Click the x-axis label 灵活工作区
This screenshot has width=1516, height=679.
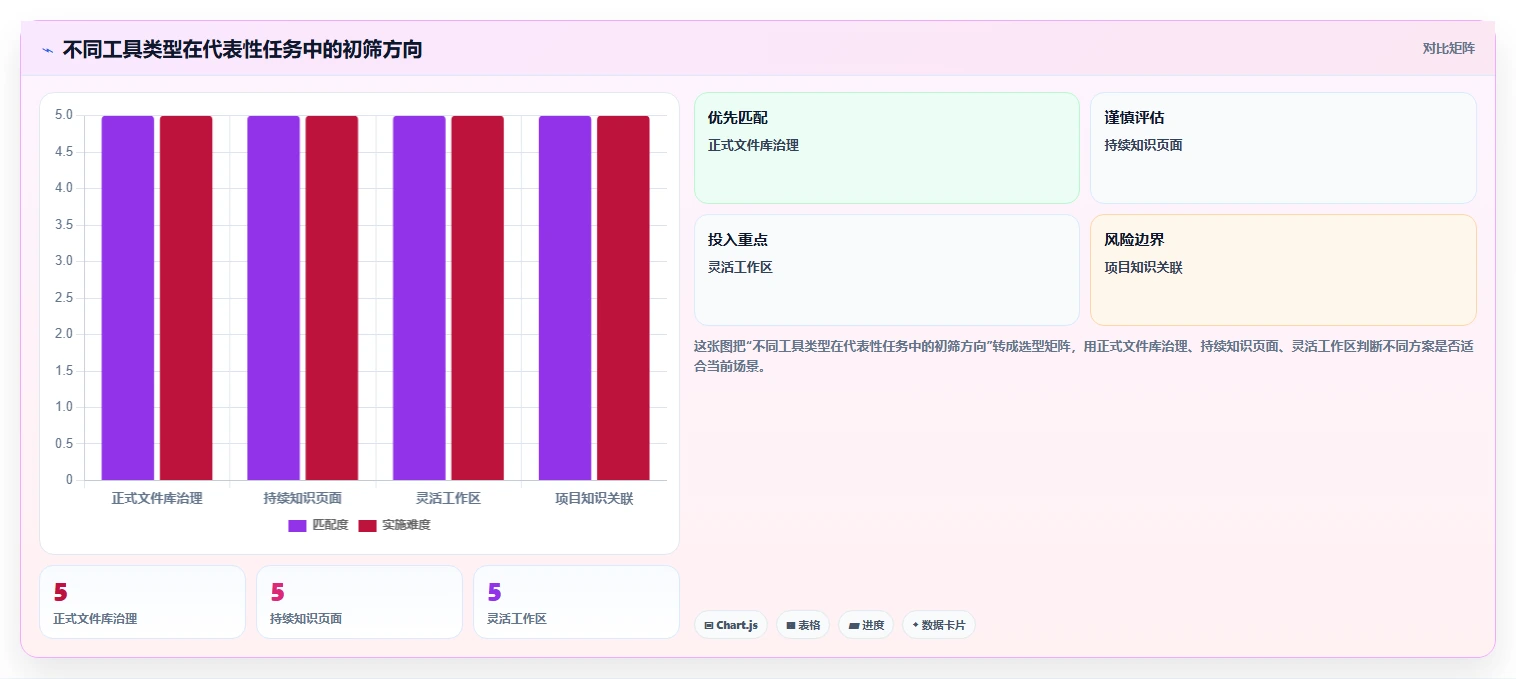(448, 498)
